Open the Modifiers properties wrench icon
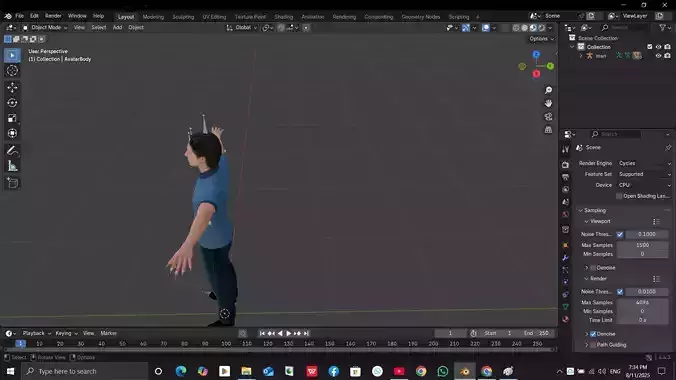 565,258
